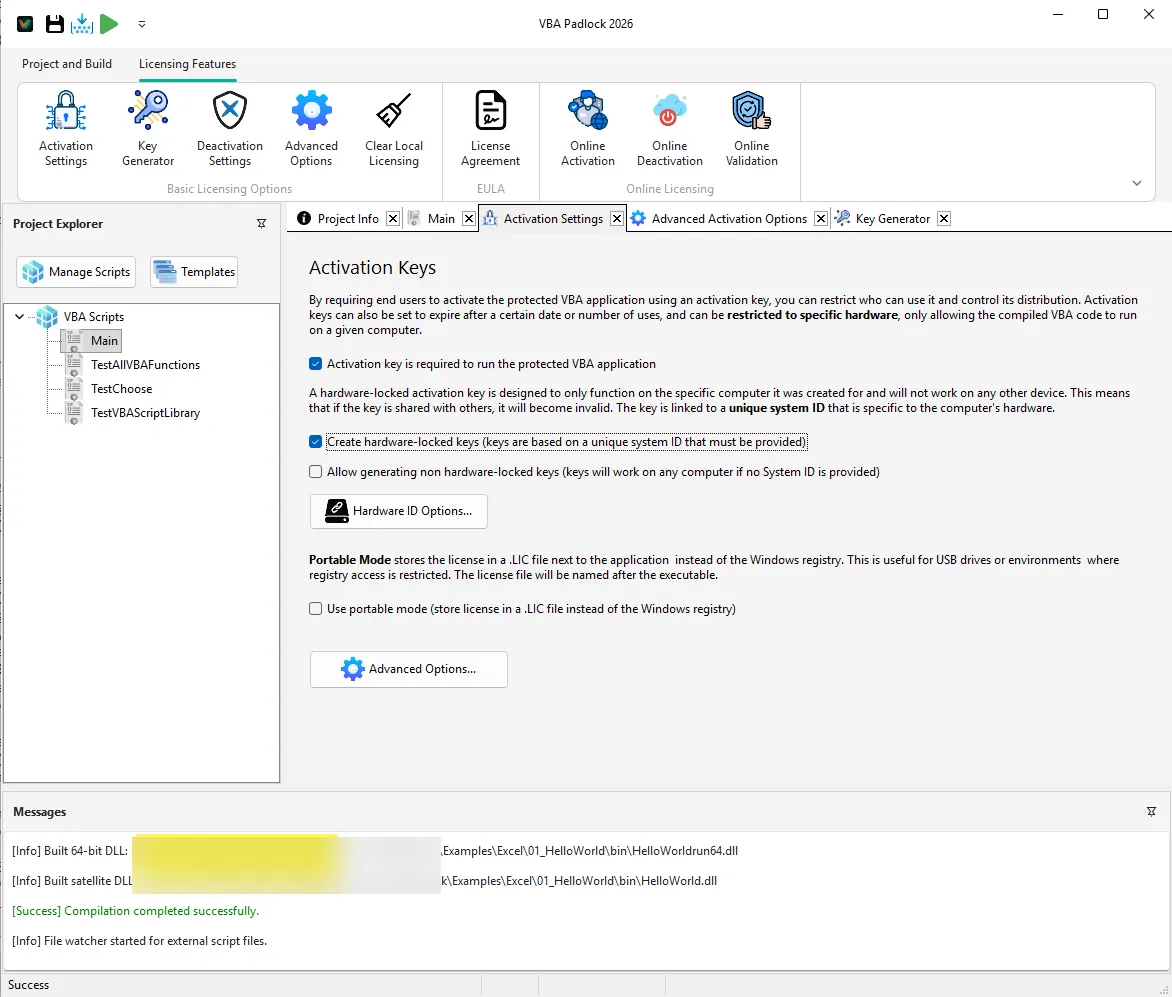This screenshot has width=1172, height=997.
Task: Select the Online Activation icon
Action: 587,127
